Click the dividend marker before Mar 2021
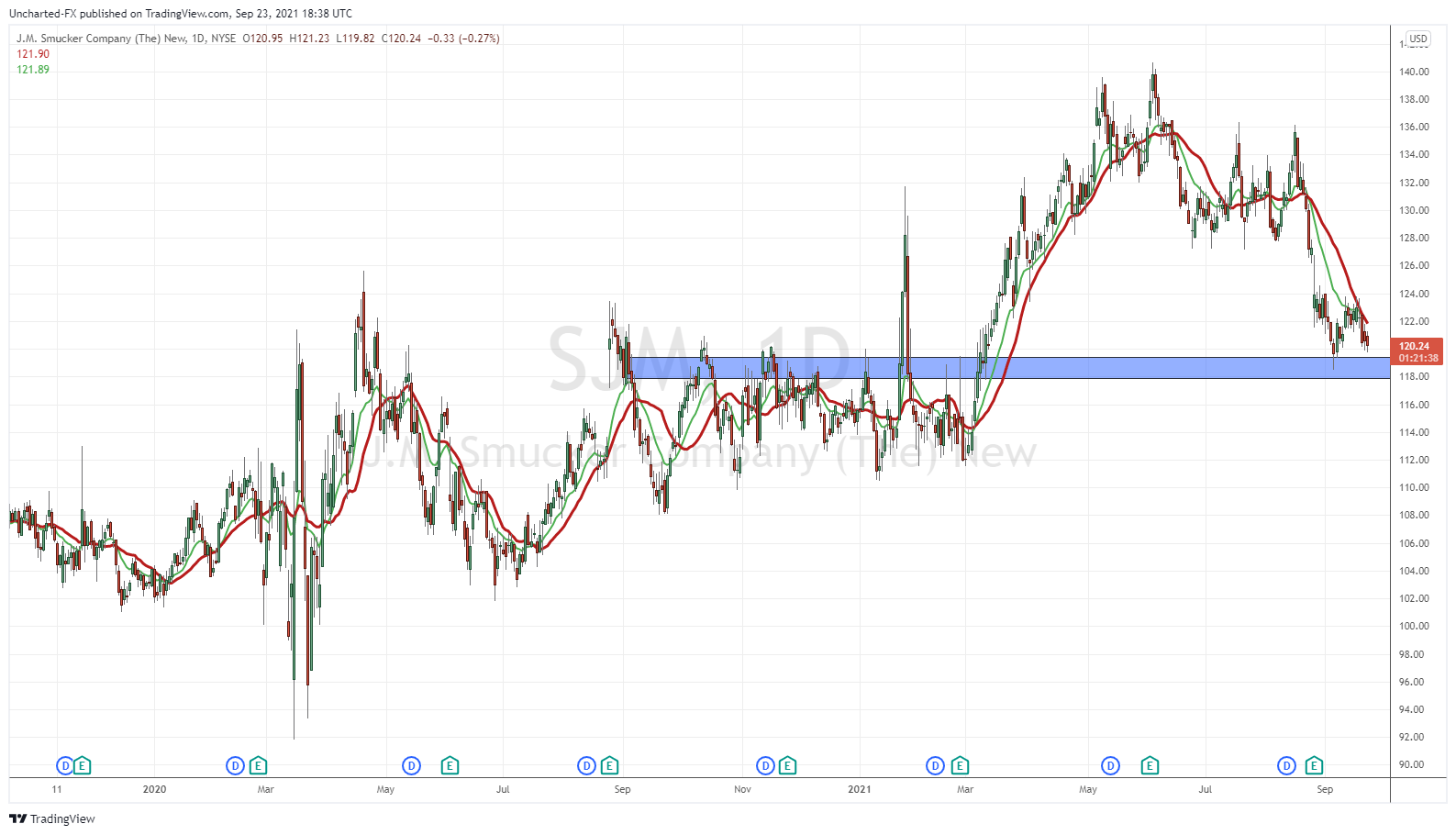This screenshot has height=835, width=1456. click(935, 765)
